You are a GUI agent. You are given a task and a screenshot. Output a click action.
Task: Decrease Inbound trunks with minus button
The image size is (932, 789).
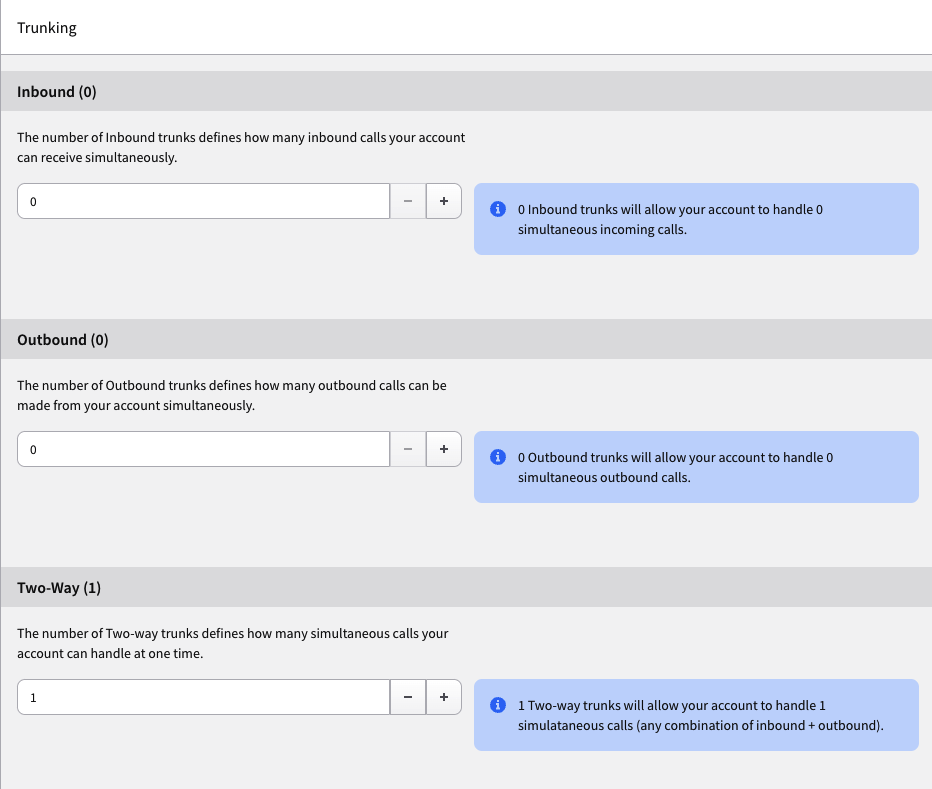click(x=408, y=201)
